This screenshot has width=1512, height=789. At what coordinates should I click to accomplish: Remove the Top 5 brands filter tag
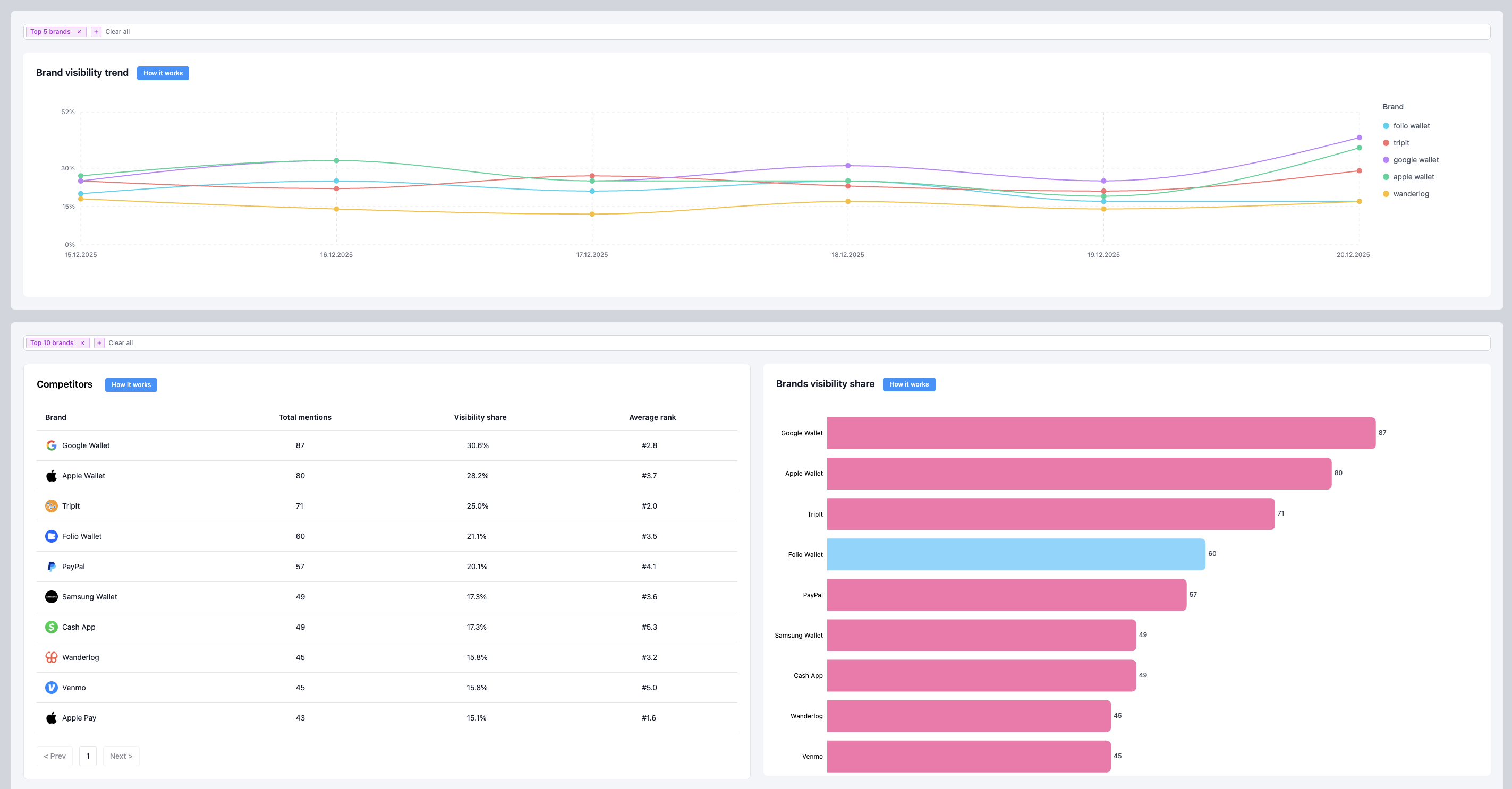coord(79,32)
